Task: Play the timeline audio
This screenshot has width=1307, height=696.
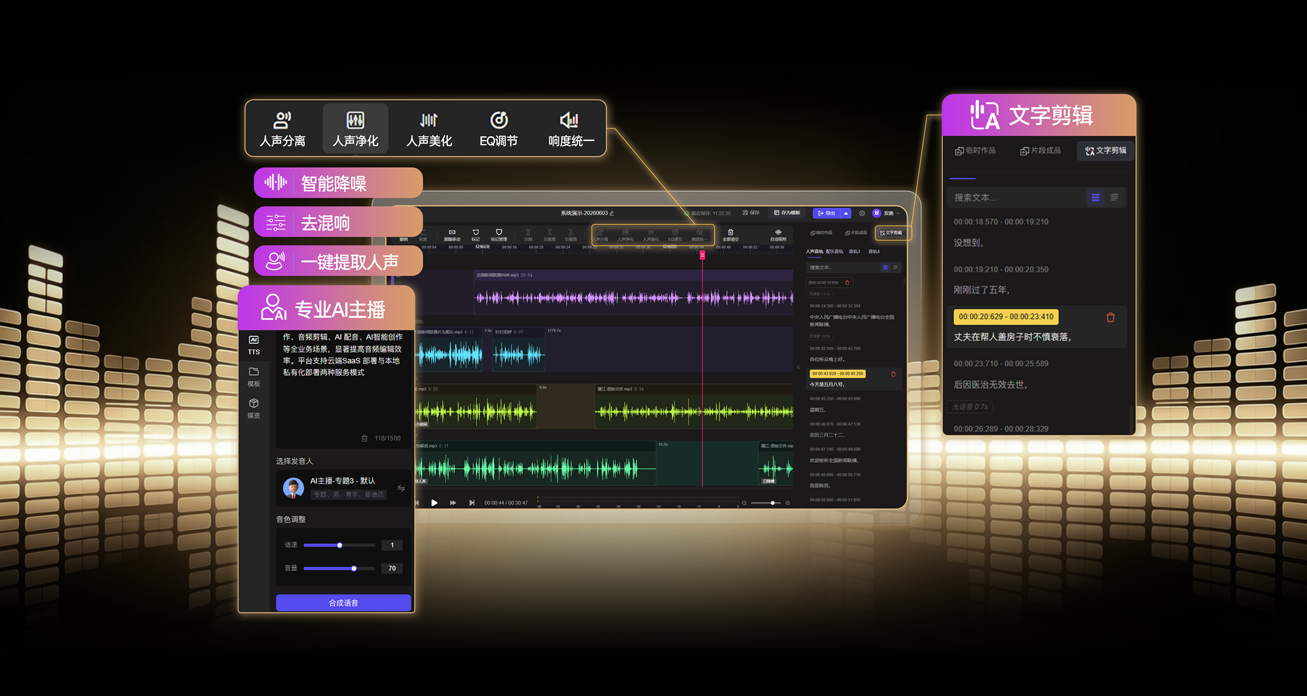Action: click(434, 503)
